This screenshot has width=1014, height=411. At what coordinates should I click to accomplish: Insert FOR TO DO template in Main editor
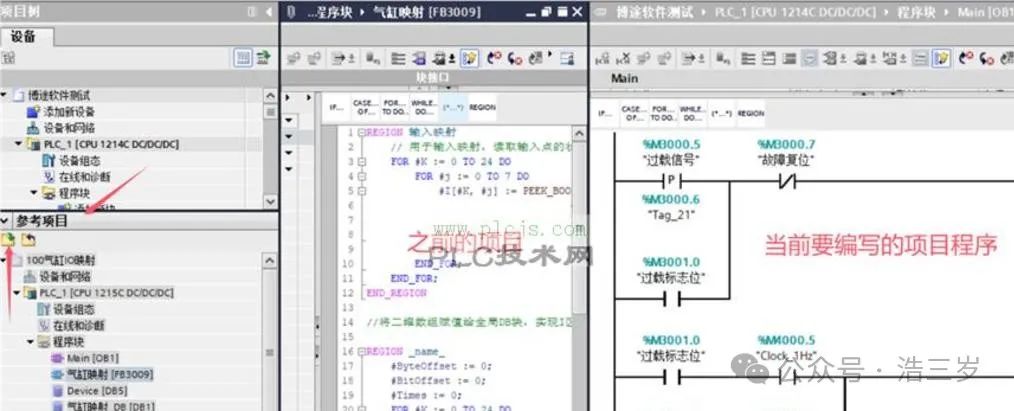click(663, 113)
